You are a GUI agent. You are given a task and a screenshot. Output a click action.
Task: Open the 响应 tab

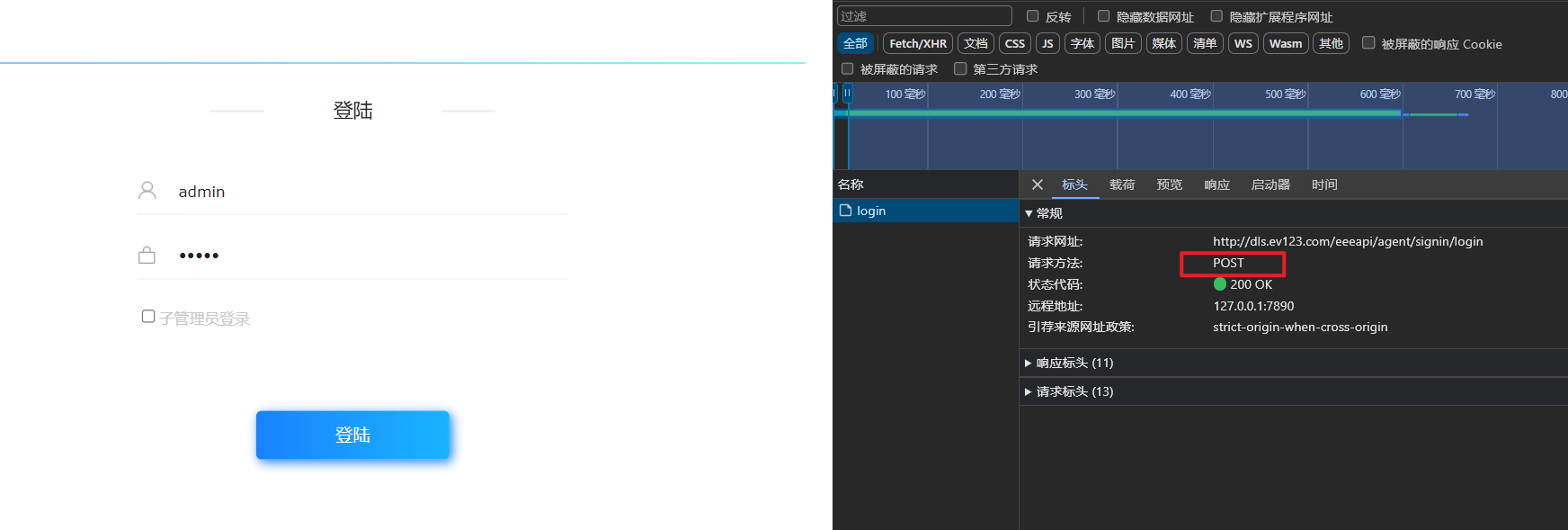pos(1216,184)
